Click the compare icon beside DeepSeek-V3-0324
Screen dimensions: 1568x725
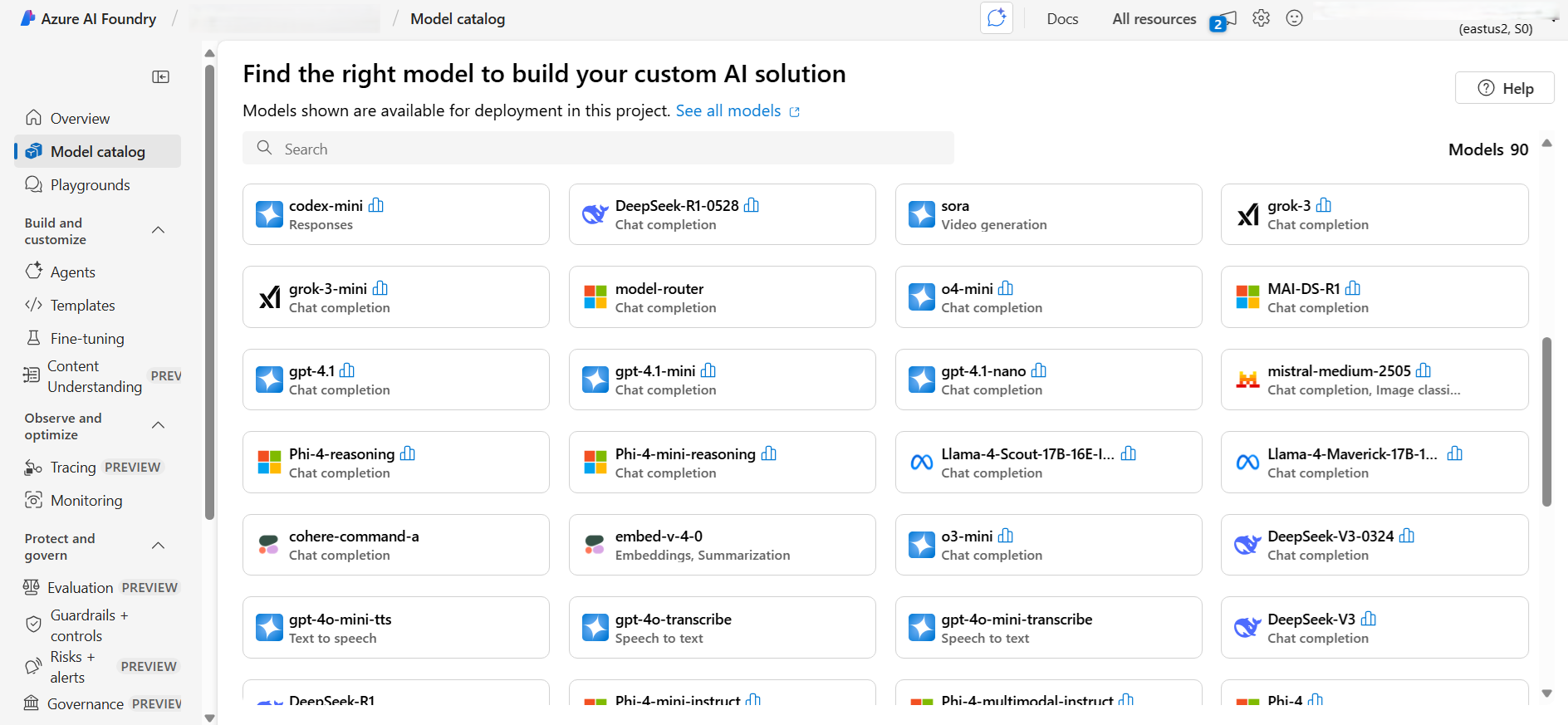pos(1407,536)
